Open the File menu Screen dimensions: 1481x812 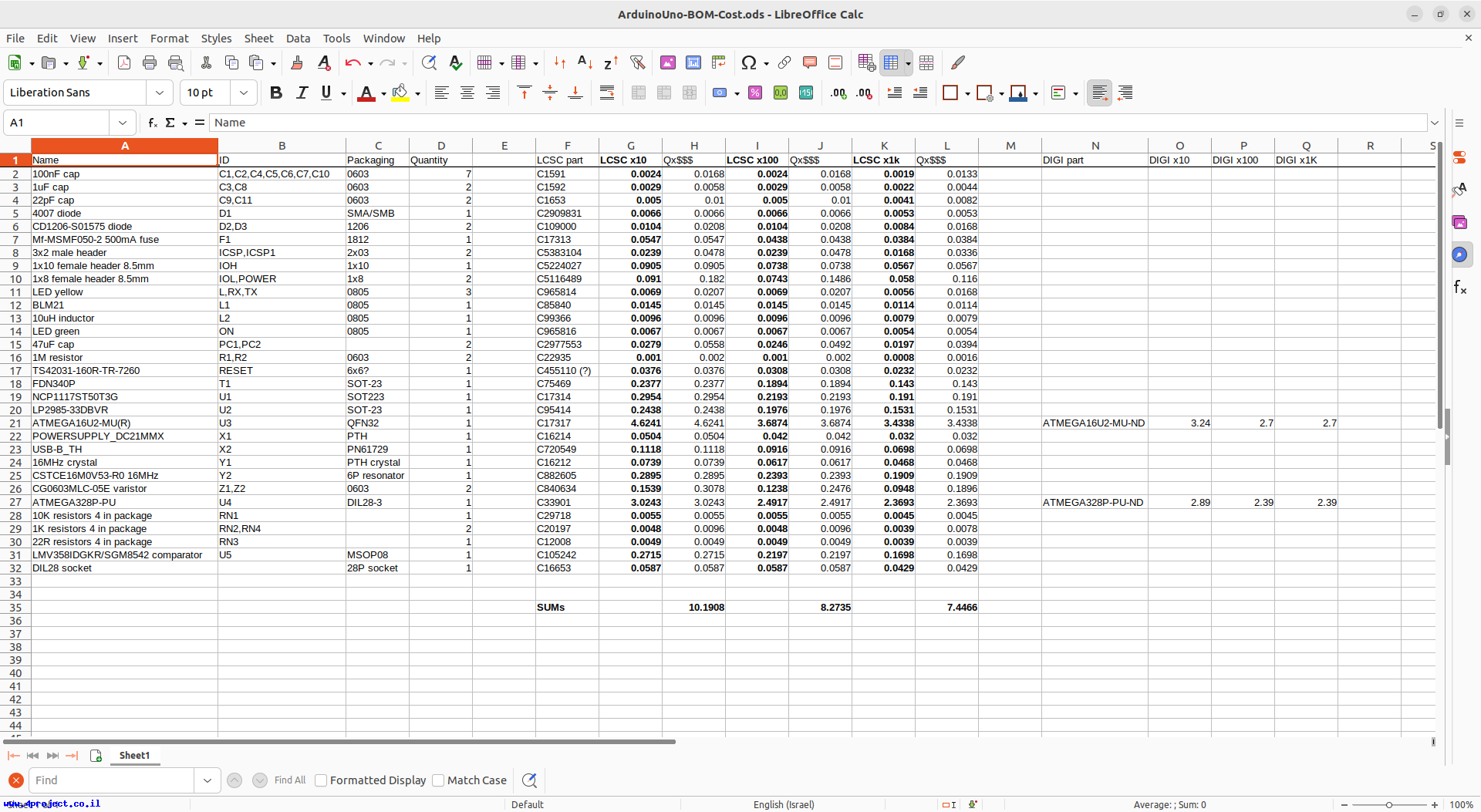pos(15,39)
